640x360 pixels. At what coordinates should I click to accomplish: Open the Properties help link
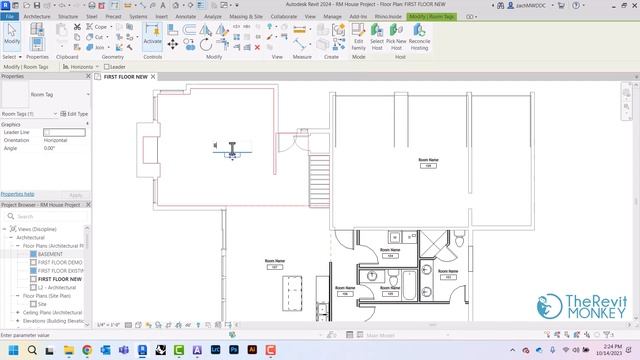tap(18, 194)
